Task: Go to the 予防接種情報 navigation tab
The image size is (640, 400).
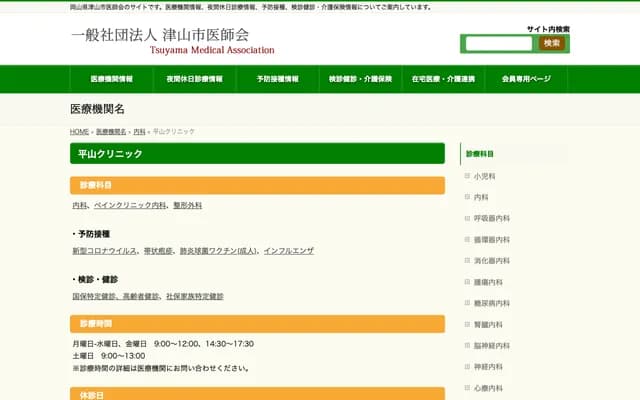Action: coord(277,78)
